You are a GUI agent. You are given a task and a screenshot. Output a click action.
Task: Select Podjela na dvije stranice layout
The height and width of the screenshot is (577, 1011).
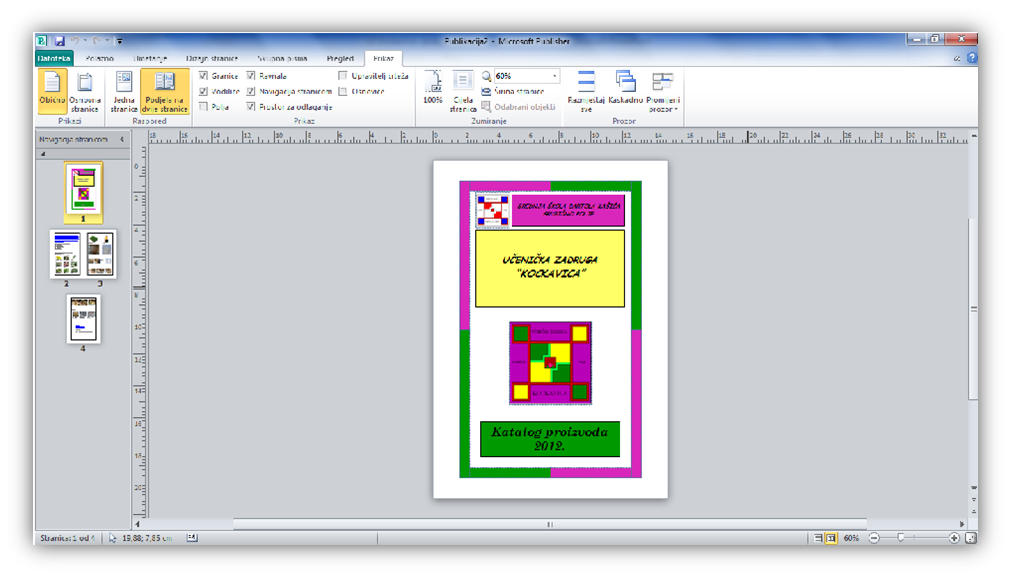tap(165, 91)
